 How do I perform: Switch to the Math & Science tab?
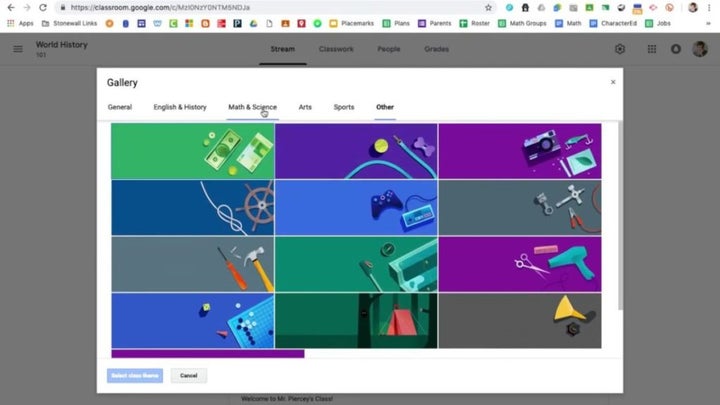[252, 107]
